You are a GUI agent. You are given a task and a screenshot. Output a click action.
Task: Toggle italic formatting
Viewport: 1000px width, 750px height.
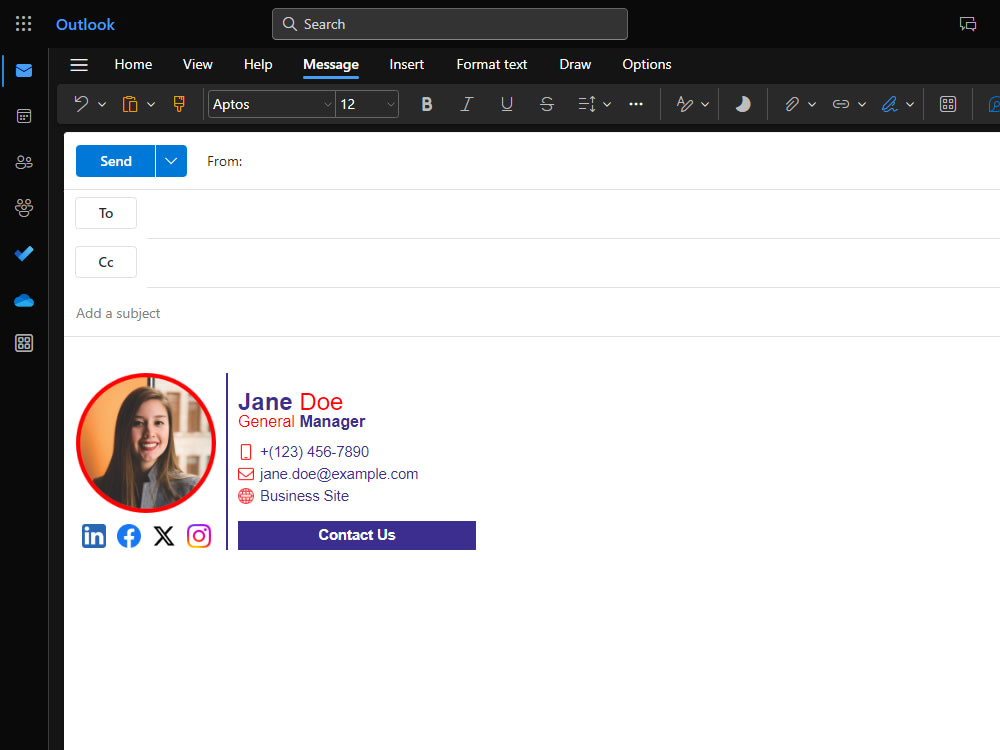click(x=467, y=103)
